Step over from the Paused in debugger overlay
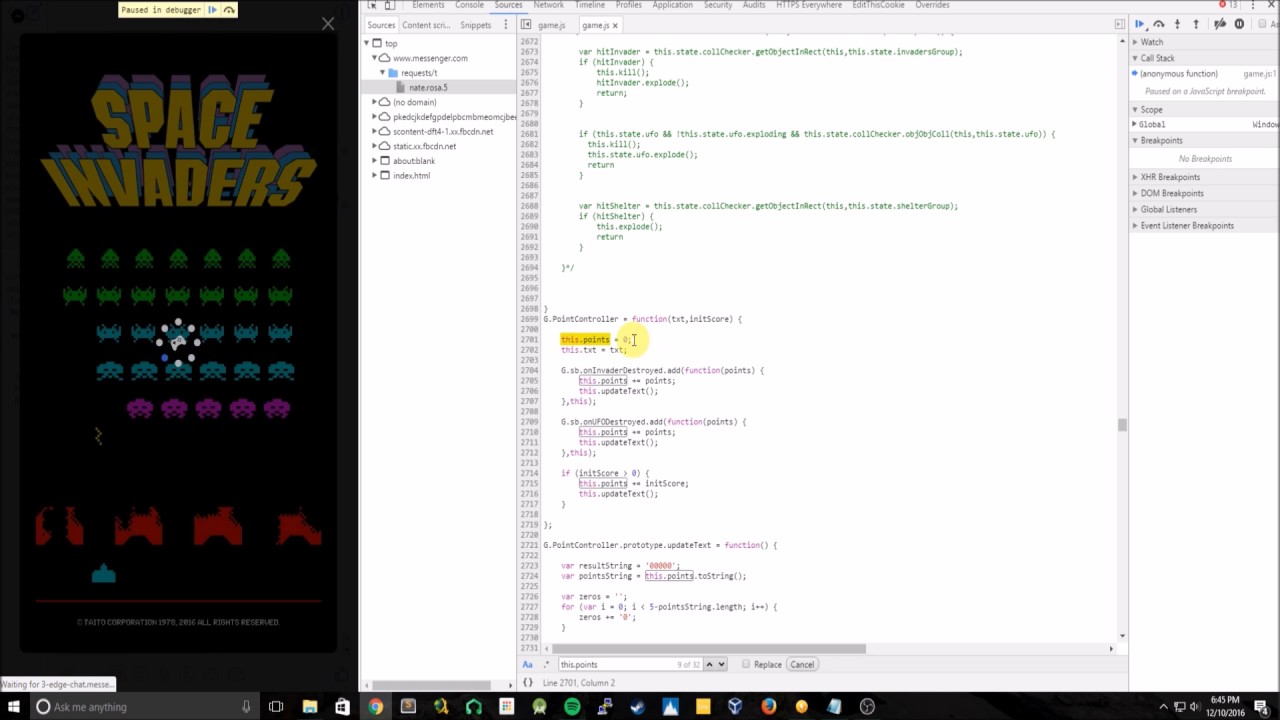The width and height of the screenshot is (1280, 720). pyautogui.click(x=229, y=10)
